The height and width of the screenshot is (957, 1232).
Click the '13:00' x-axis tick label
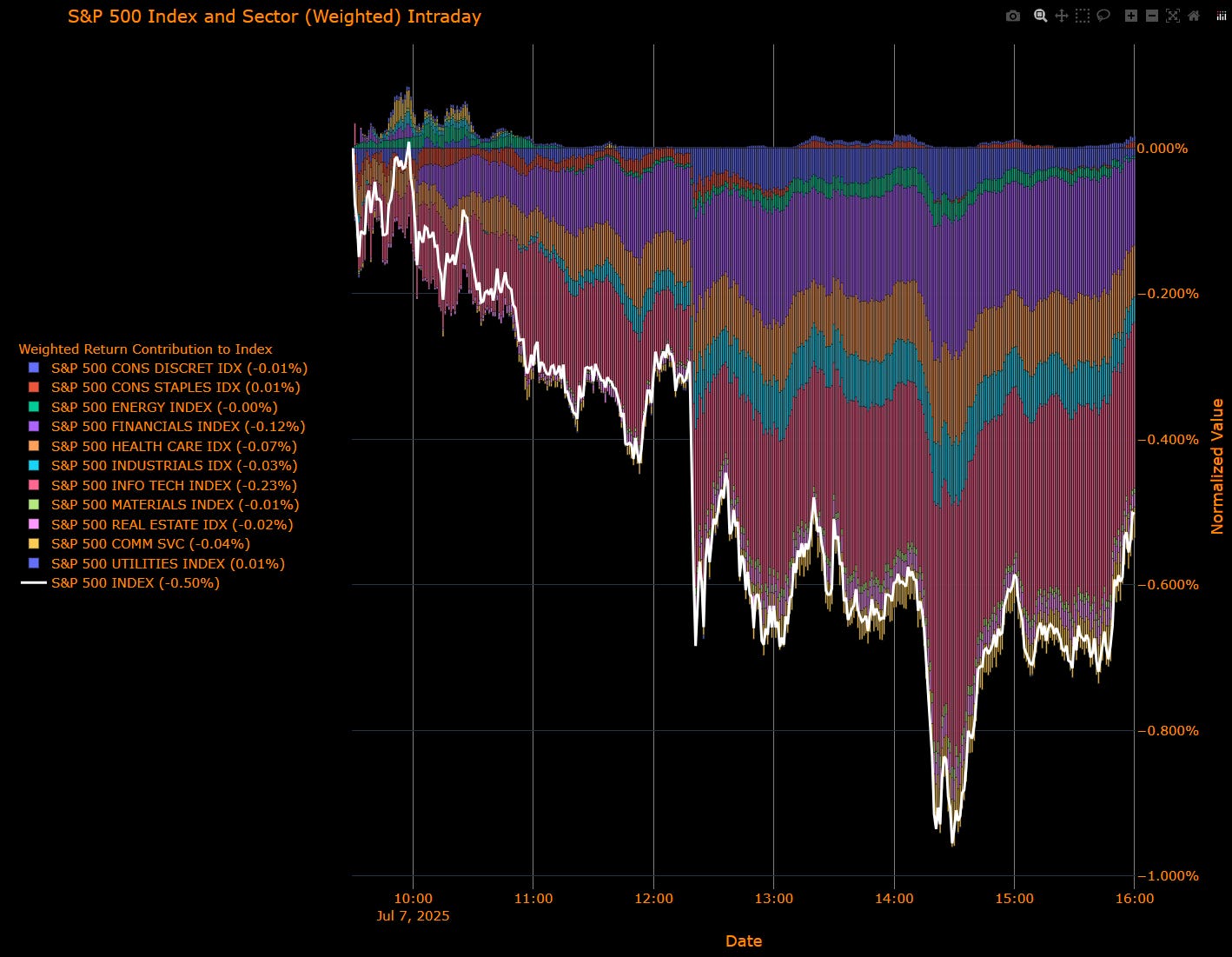coord(774,898)
